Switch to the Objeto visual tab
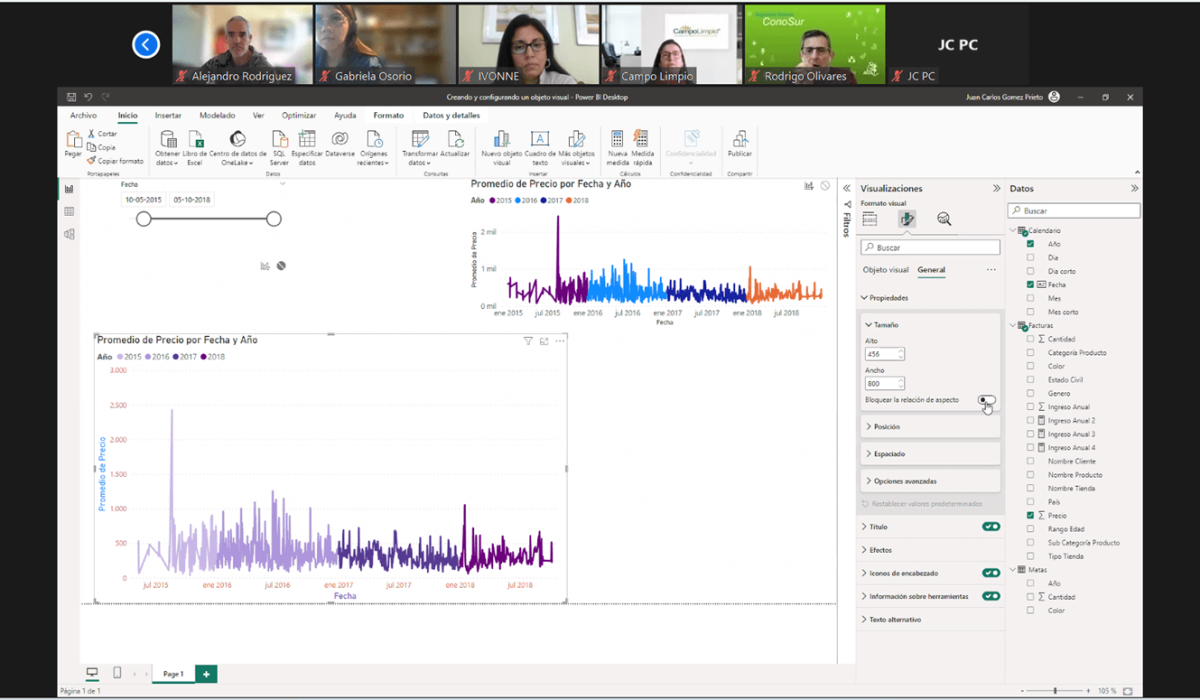1200x700 pixels. 885,270
